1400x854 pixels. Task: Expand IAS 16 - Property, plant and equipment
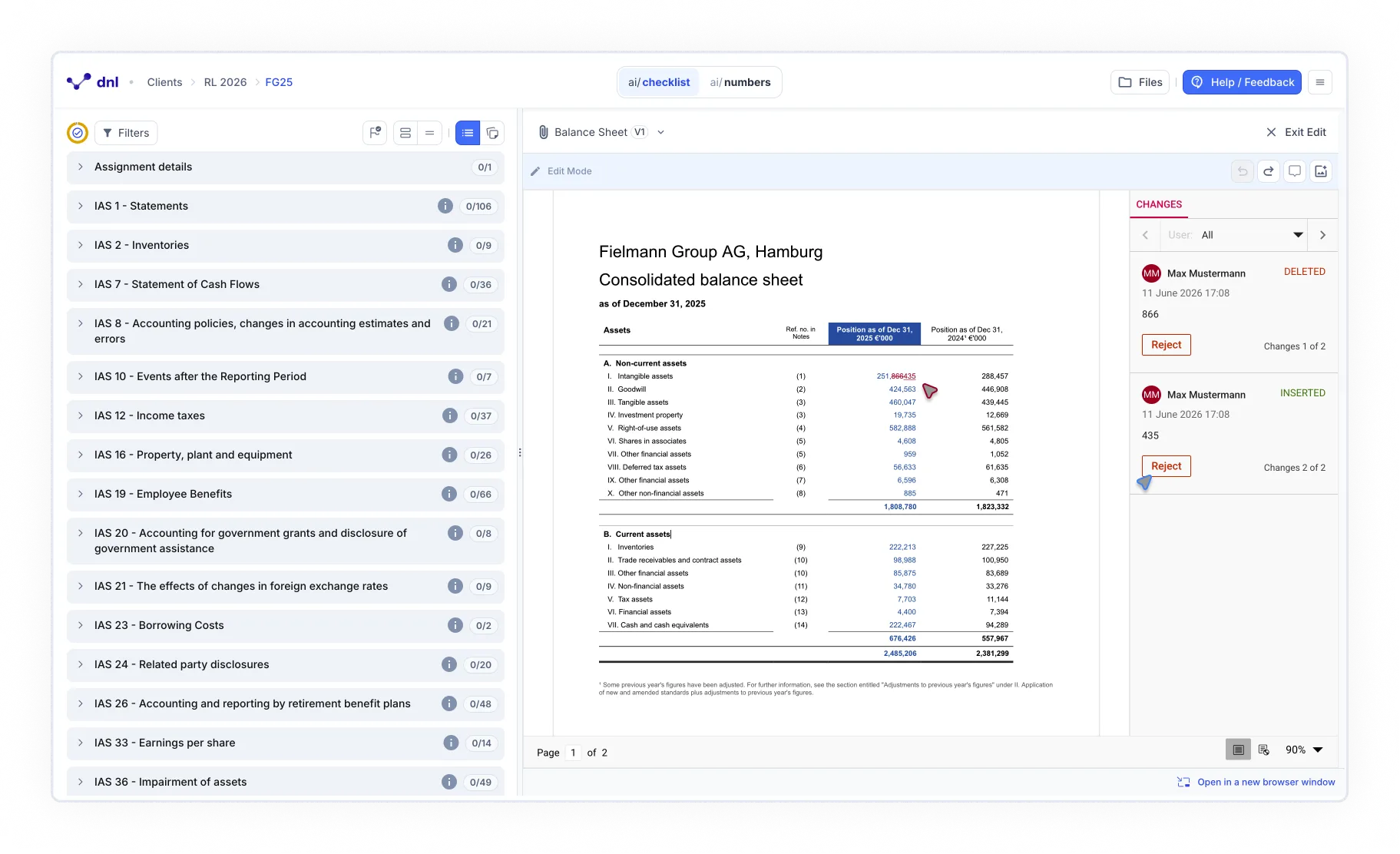click(286, 455)
